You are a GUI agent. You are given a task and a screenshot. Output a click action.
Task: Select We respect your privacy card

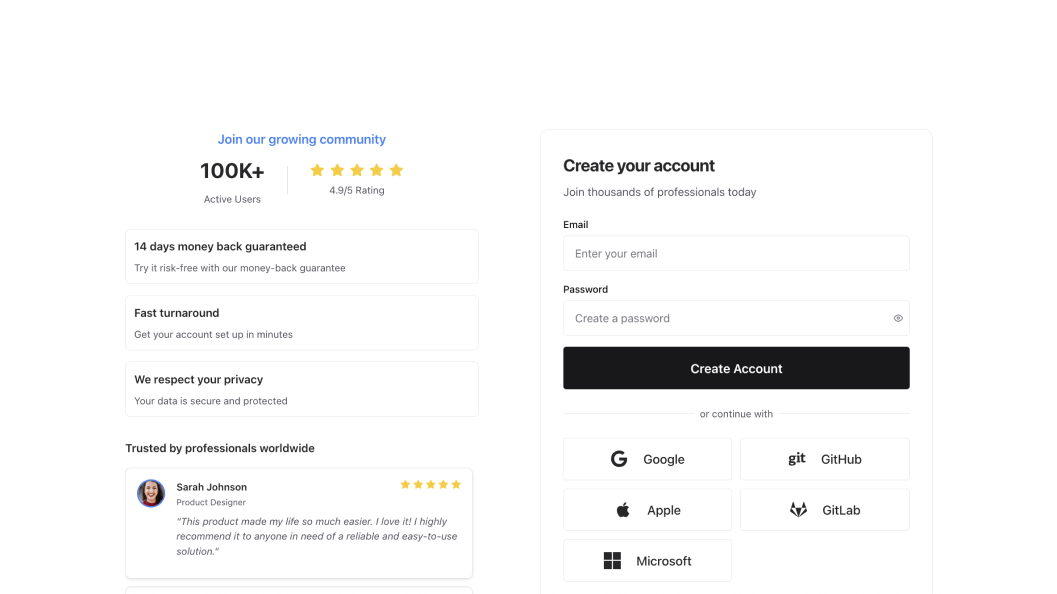pos(301,389)
